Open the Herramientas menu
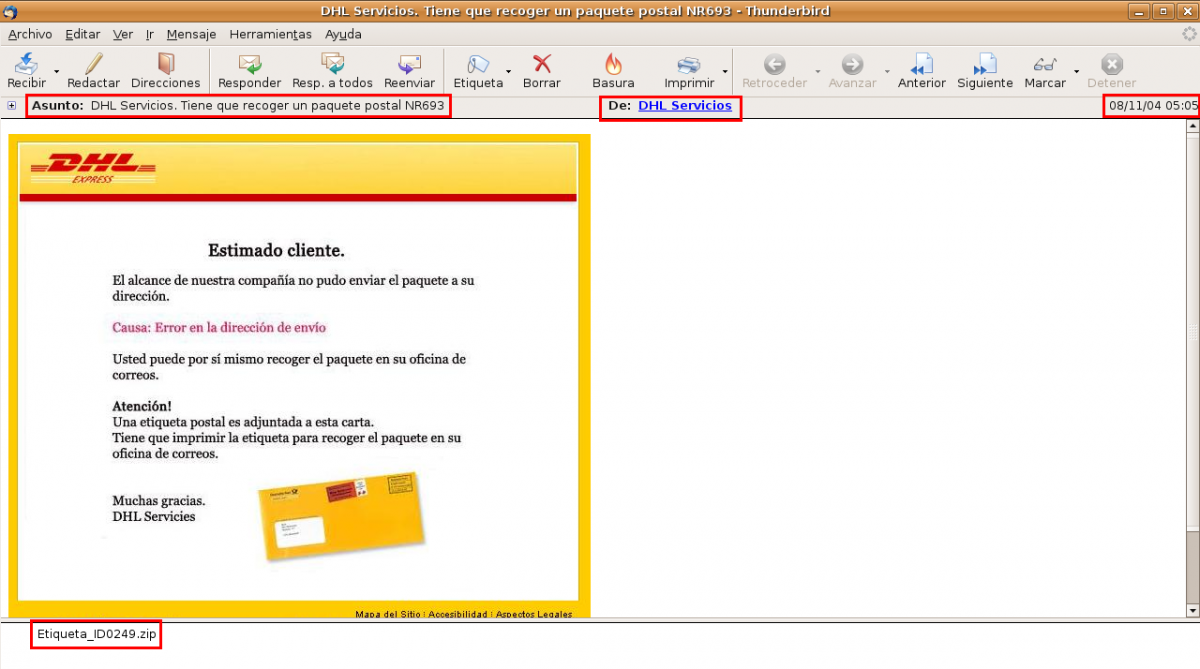This screenshot has height=669, width=1200. point(270,34)
